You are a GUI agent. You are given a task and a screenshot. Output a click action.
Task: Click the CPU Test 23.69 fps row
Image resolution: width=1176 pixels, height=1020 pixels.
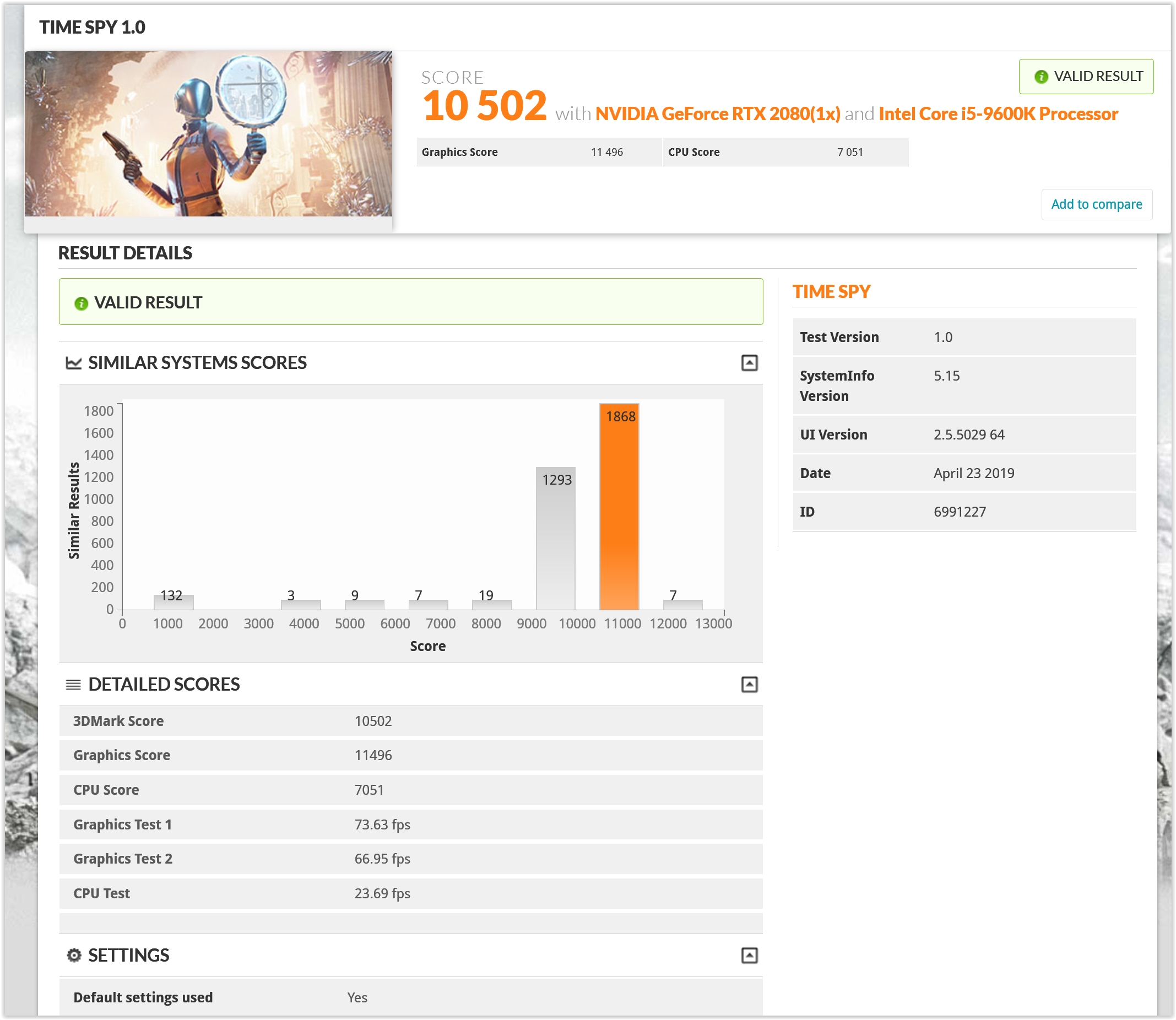tap(410, 894)
